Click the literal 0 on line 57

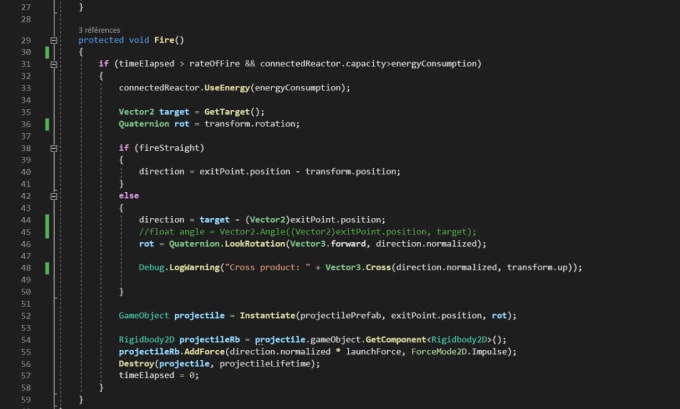192,375
